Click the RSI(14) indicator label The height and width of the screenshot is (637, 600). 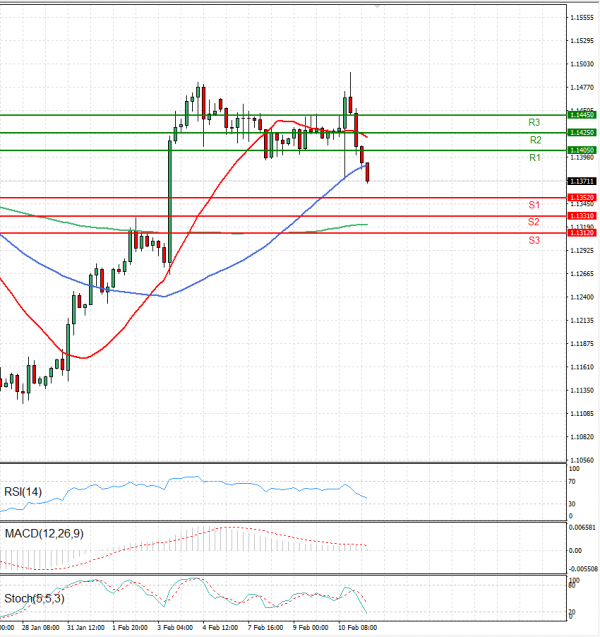23,492
